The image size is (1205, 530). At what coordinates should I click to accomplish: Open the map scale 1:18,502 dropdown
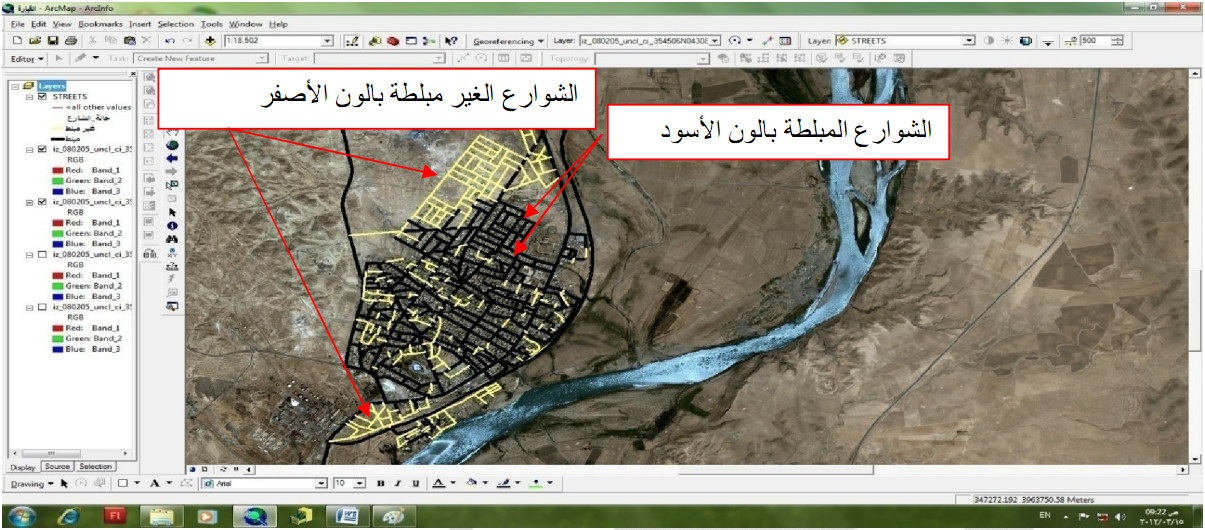327,41
